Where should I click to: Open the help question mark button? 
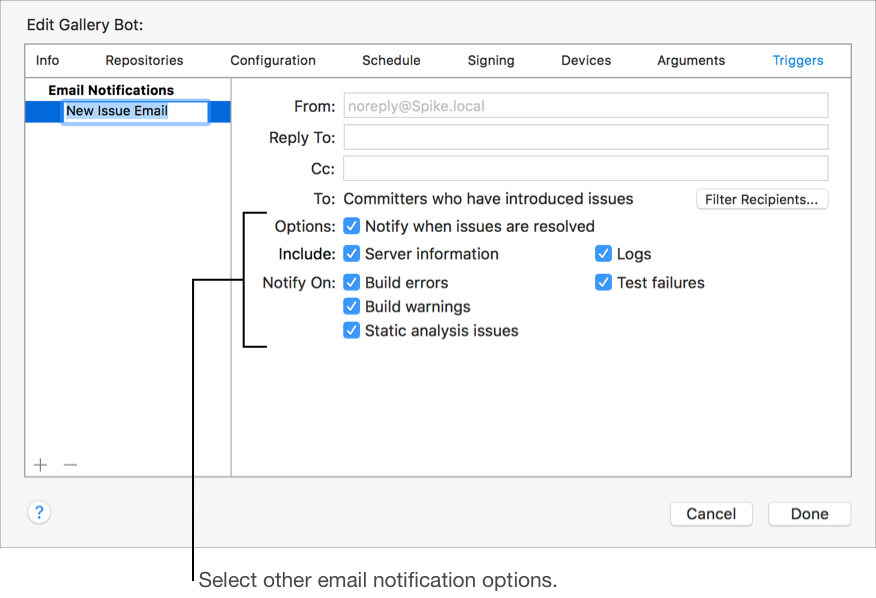click(x=39, y=513)
